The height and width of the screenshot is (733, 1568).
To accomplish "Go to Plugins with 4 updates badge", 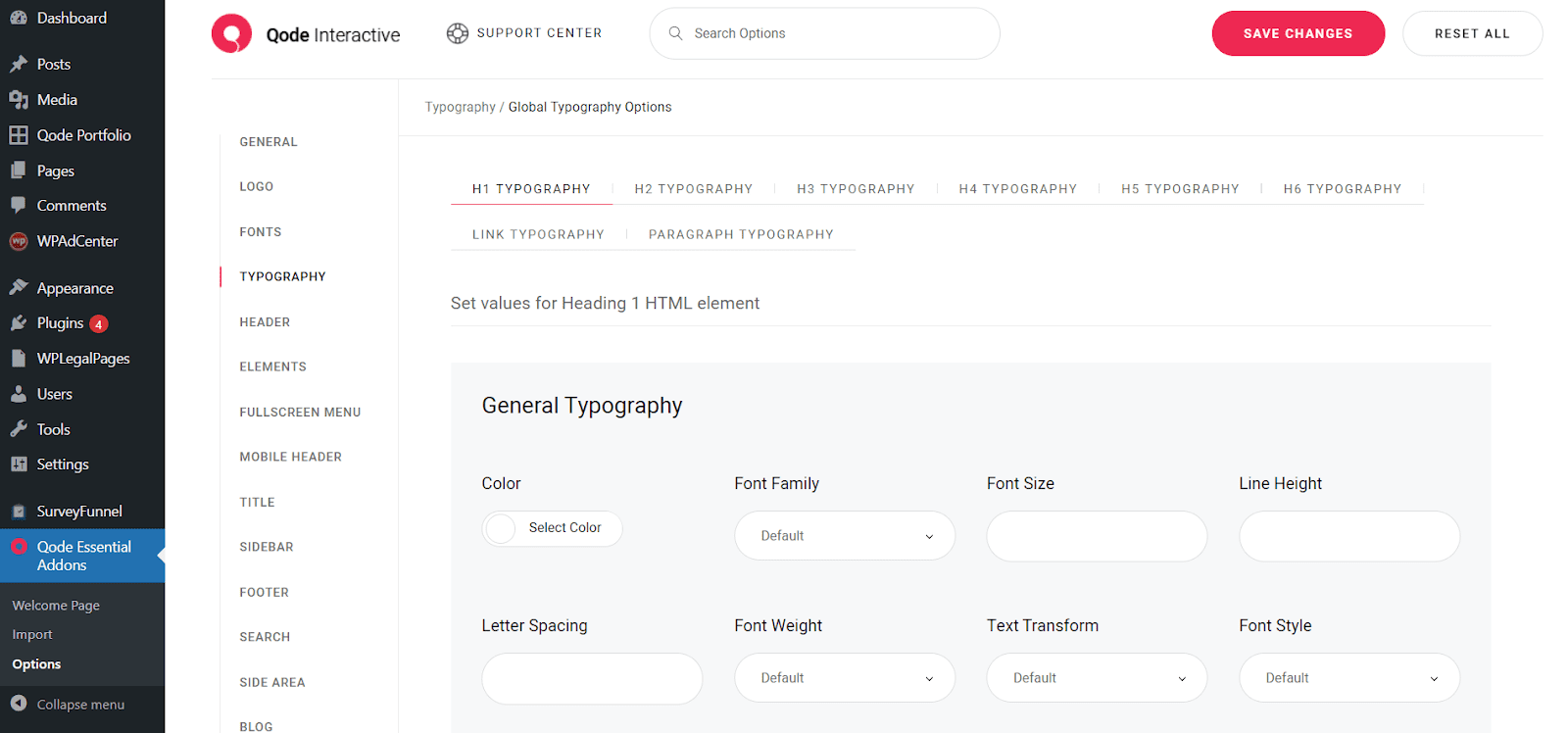I will coord(61,323).
